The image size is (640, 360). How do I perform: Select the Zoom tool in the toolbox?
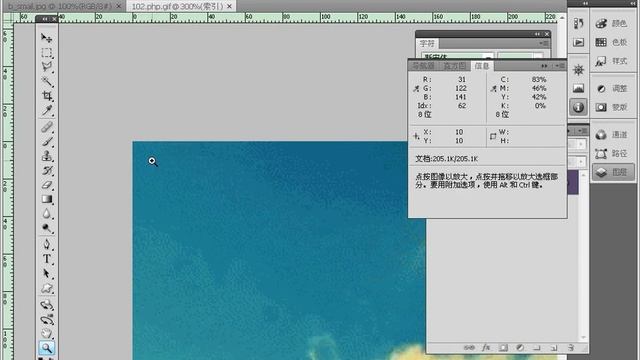click(x=47, y=348)
